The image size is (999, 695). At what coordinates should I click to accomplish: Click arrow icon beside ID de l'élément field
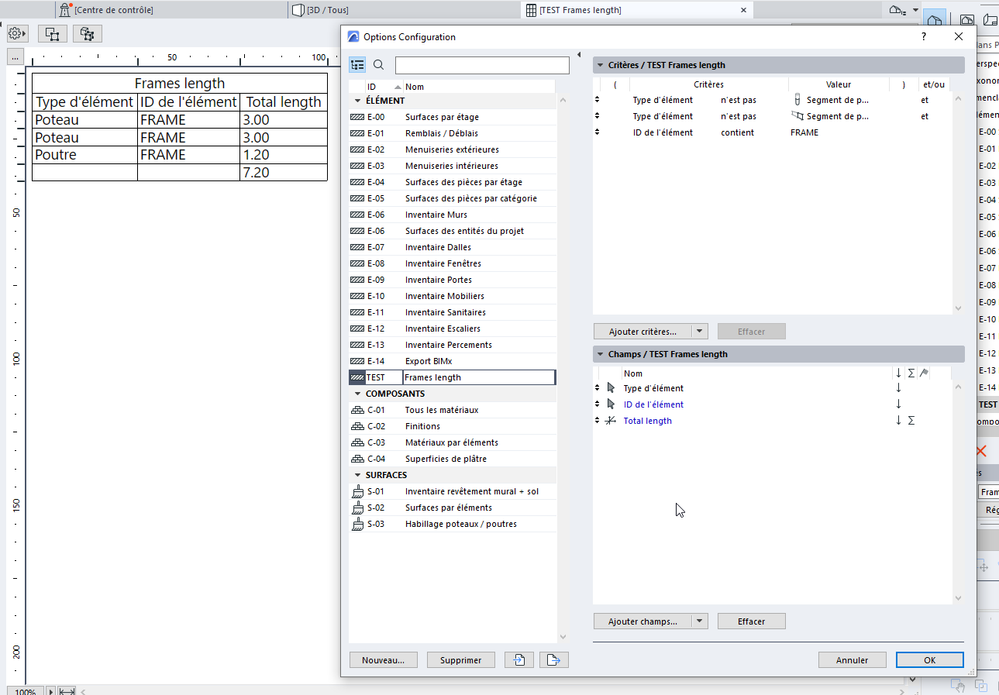(611, 404)
